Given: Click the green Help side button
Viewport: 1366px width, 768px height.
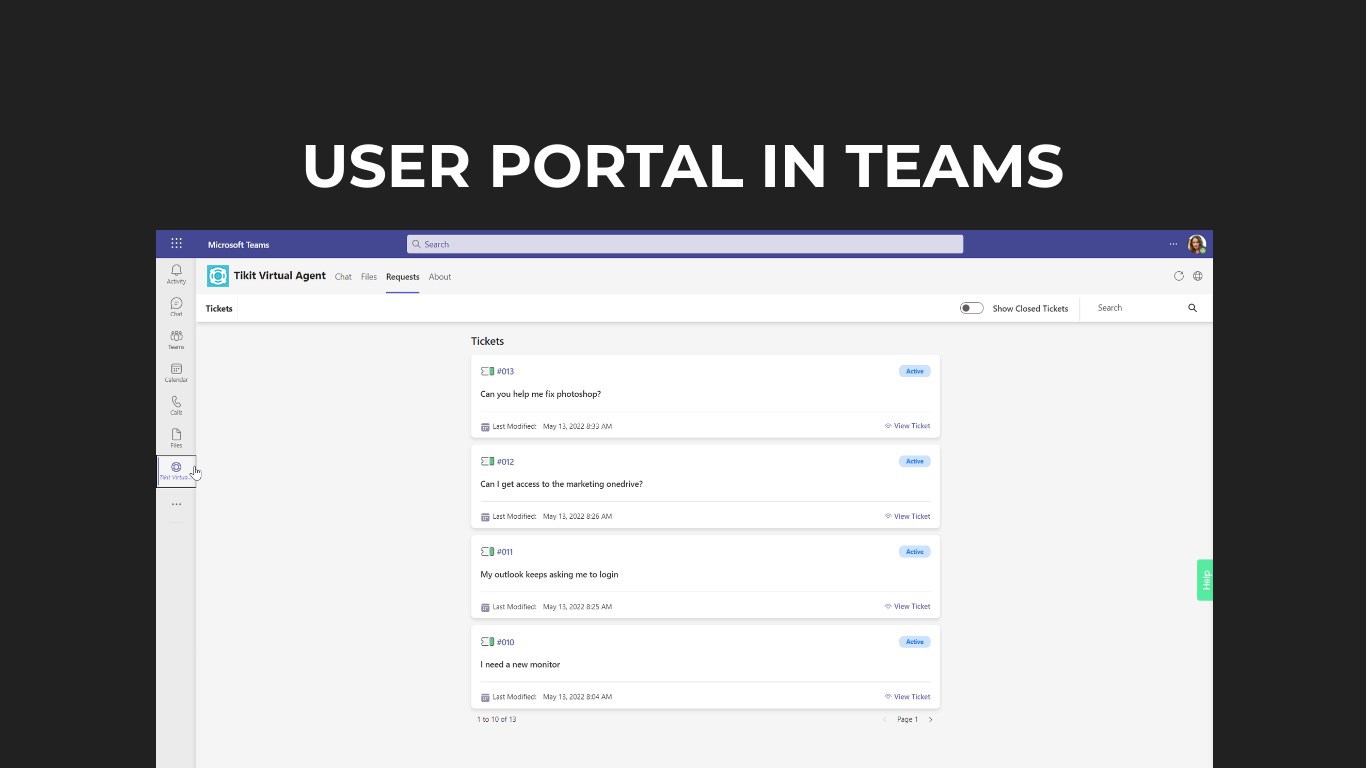Looking at the screenshot, I should (1205, 580).
